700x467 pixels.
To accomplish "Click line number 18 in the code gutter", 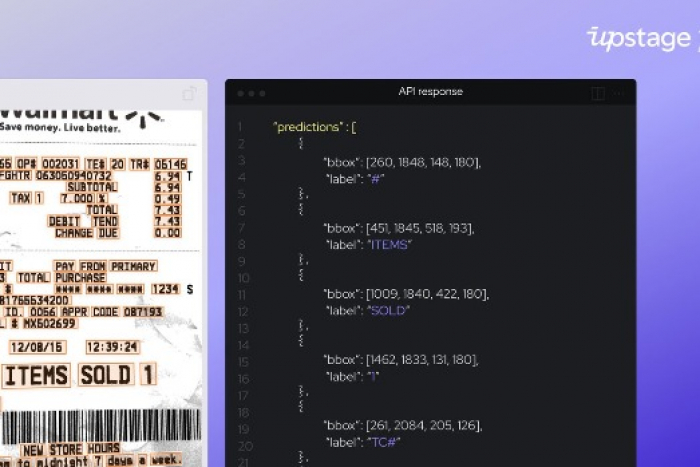I will [x=244, y=412].
